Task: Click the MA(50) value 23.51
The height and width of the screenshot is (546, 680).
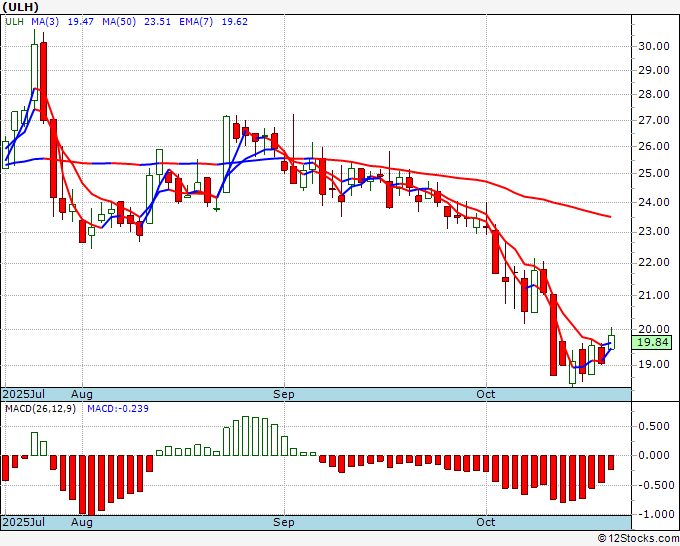Action: pos(157,22)
